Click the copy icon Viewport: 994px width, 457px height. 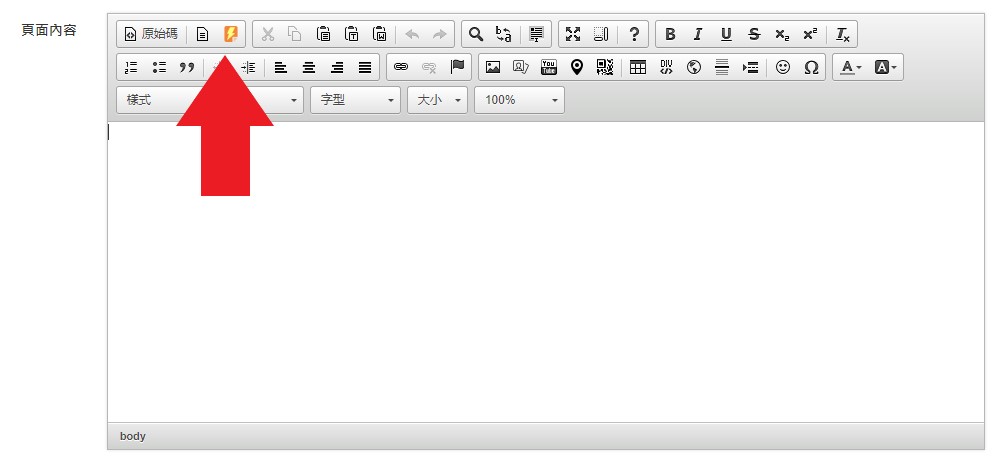(295, 34)
